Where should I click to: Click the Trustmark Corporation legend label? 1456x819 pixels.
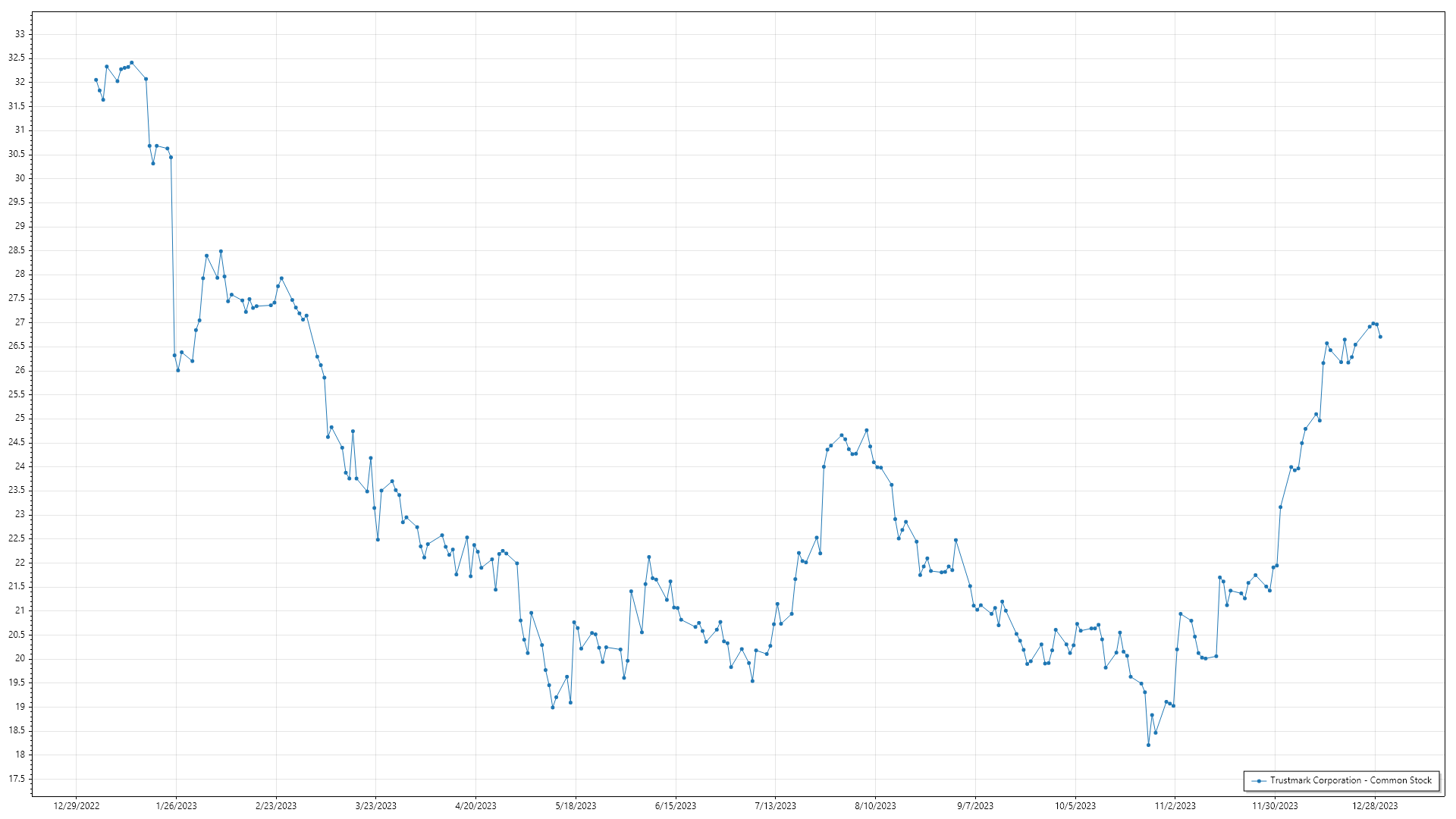(1351, 780)
